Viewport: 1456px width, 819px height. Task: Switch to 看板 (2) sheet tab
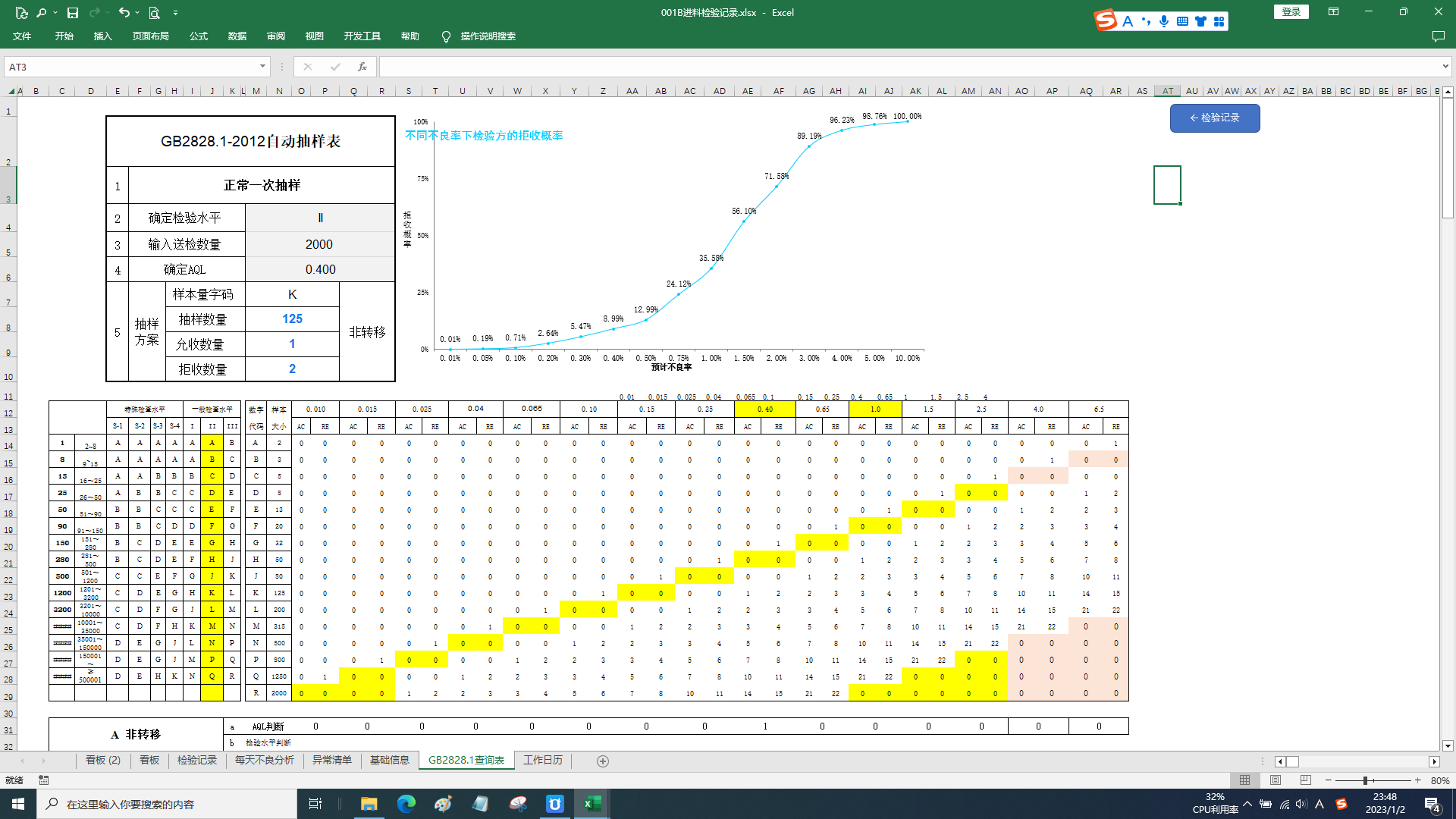tap(102, 760)
